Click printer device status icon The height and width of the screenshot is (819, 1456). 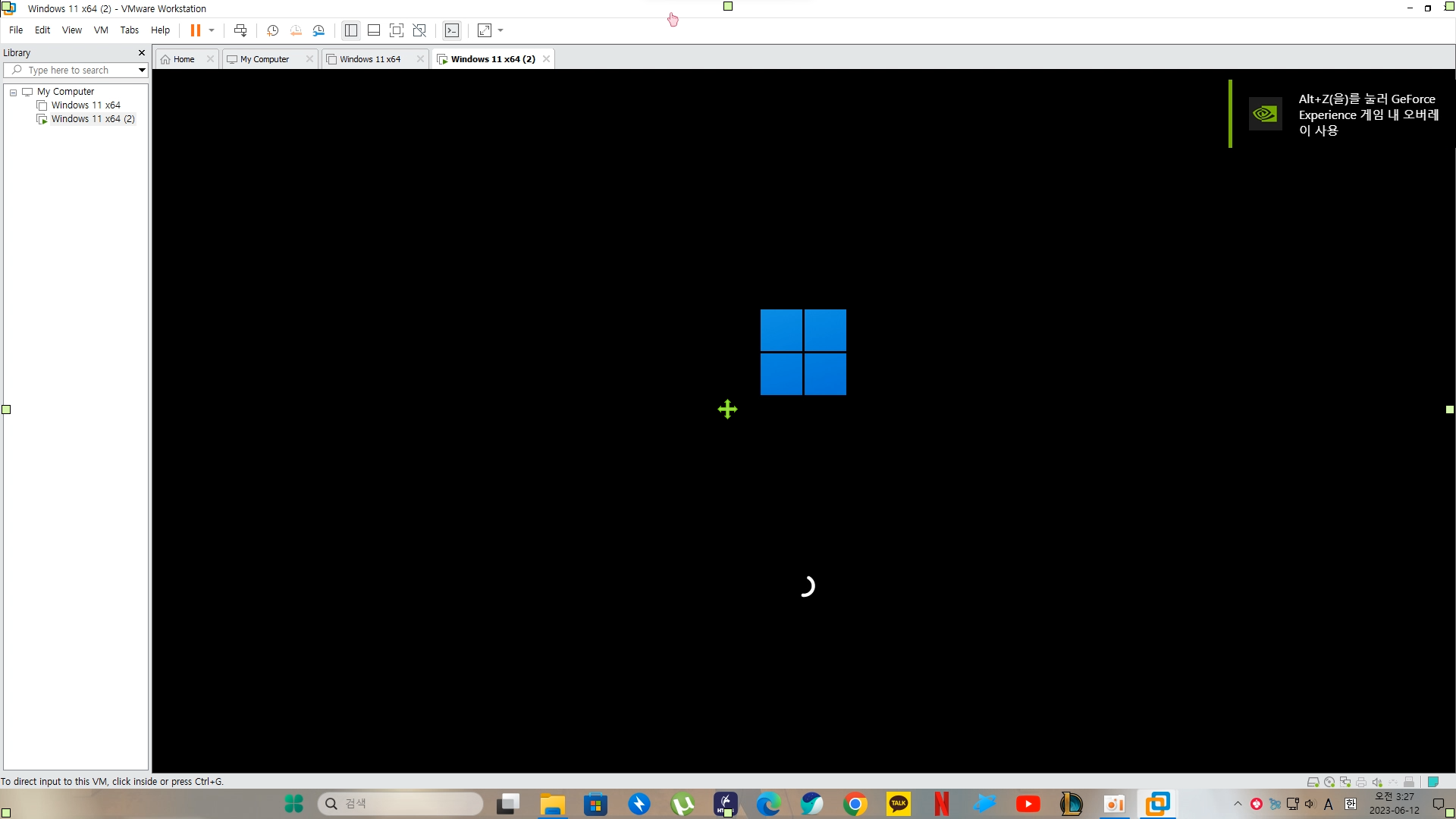1361,782
